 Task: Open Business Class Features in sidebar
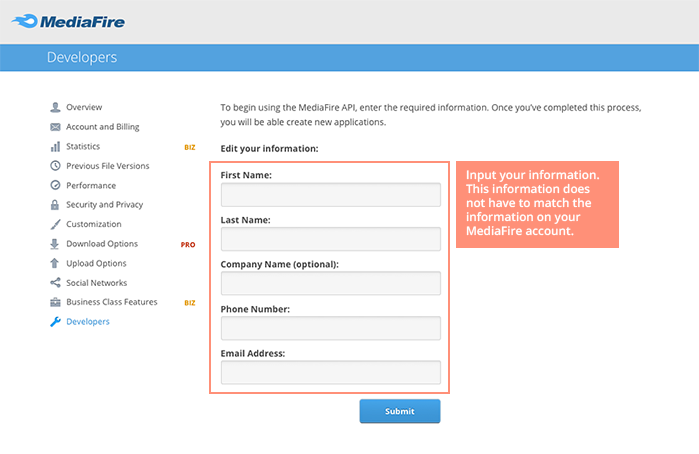click(111, 302)
